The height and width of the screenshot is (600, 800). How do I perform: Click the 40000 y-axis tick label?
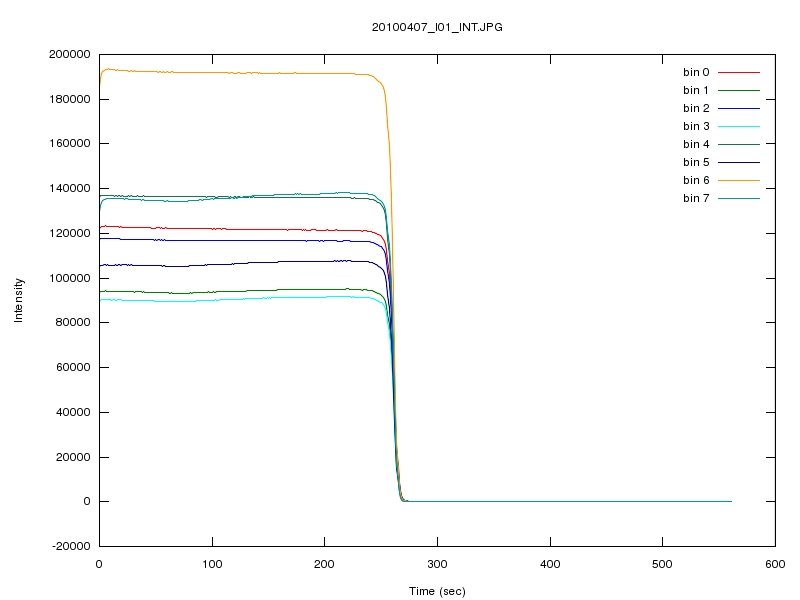click(72, 412)
